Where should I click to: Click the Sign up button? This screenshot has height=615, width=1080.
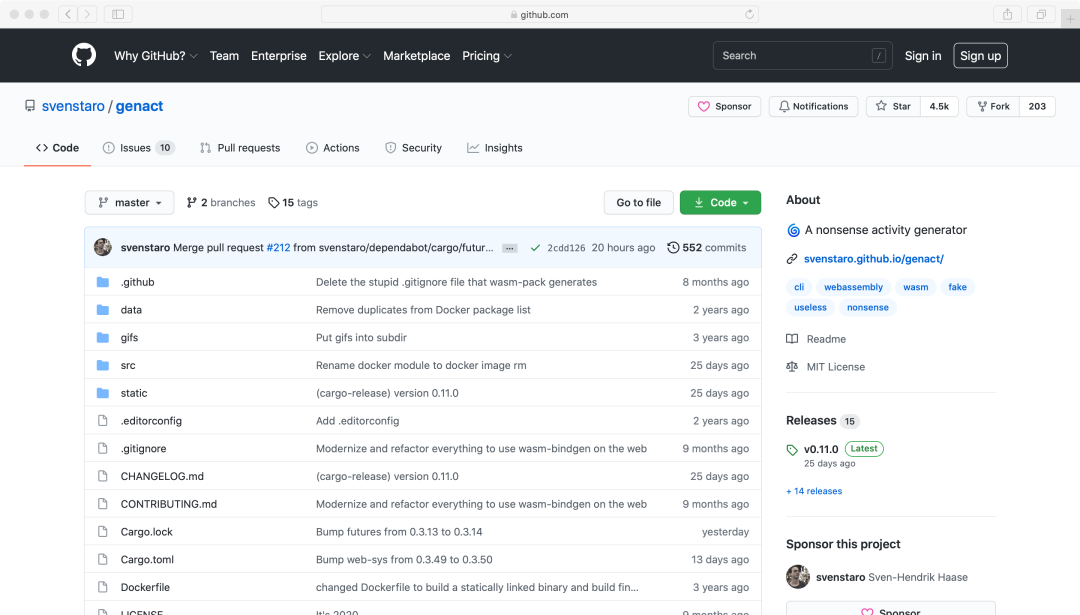point(980,56)
